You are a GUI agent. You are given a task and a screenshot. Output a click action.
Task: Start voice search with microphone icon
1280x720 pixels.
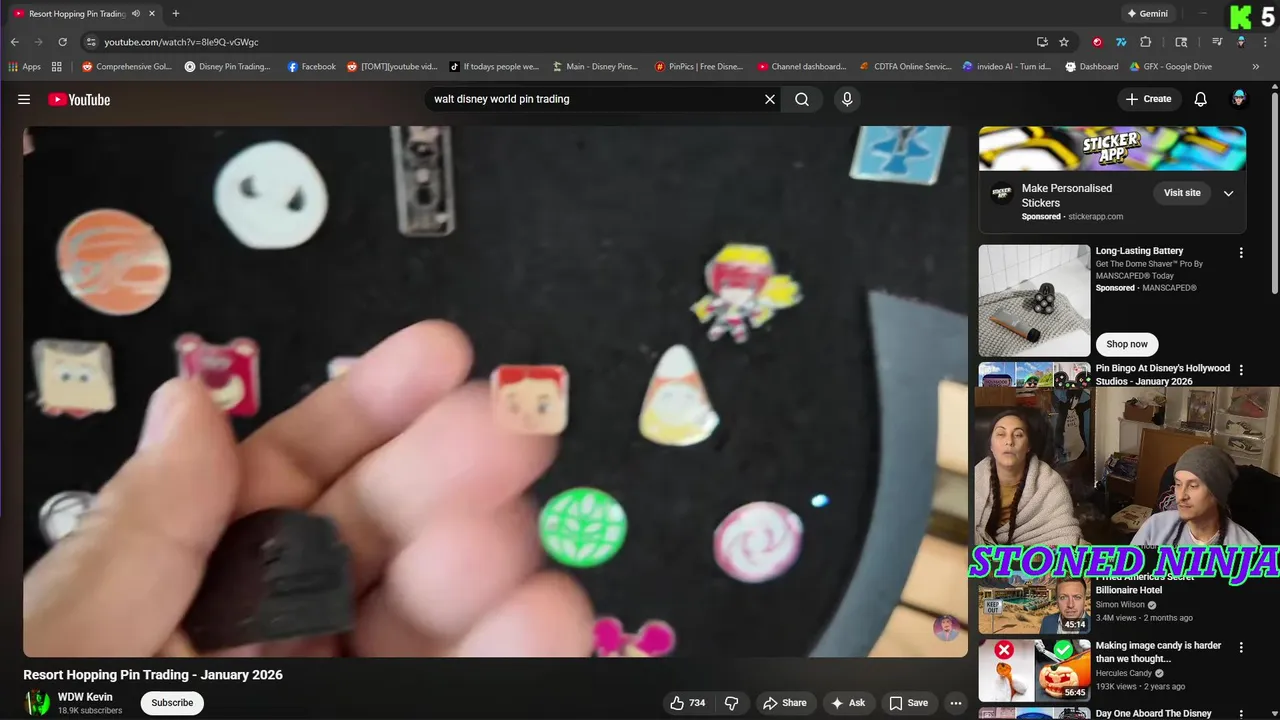click(847, 99)
